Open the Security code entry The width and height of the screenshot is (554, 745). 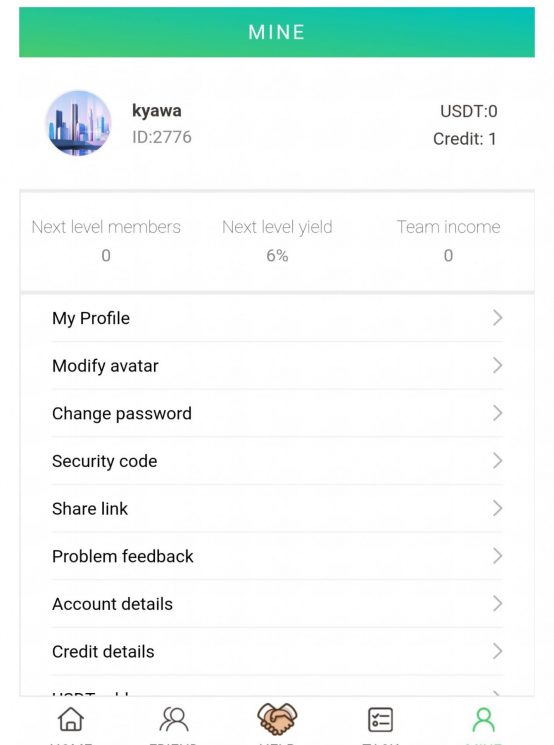[277, 461]
